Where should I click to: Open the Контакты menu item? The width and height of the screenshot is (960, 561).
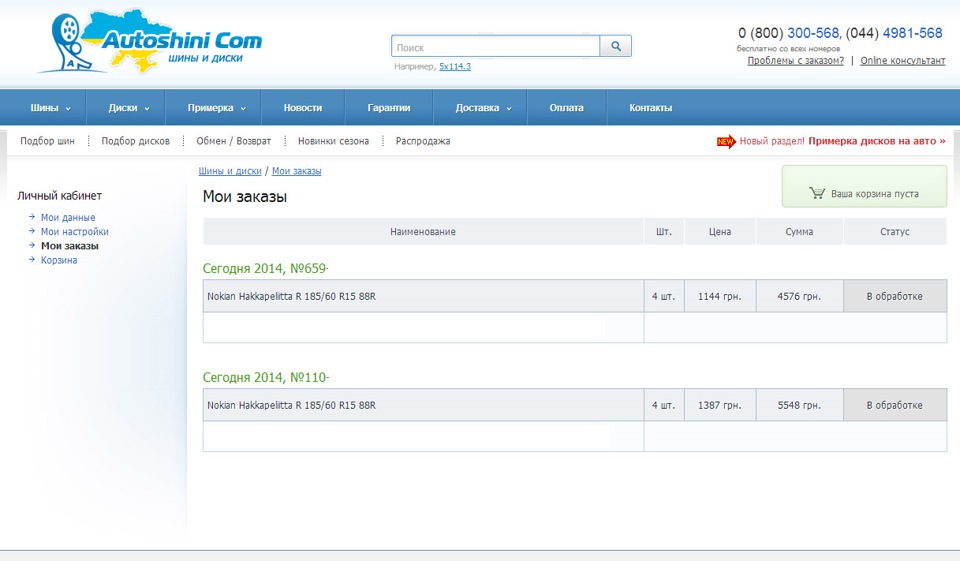pyautogui.click(x=650, y=108)
